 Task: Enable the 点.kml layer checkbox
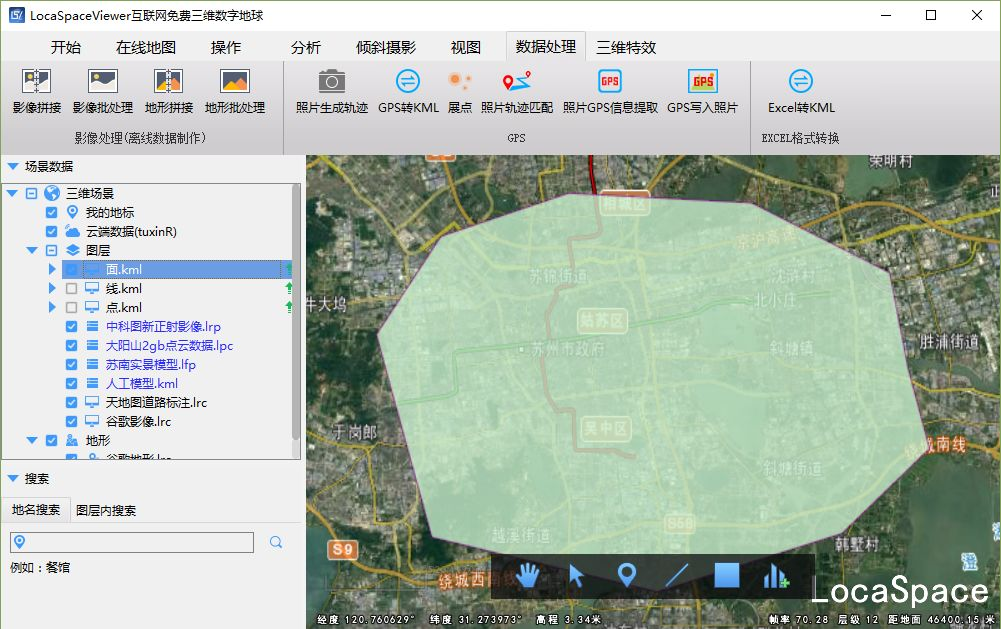(72, 307)
